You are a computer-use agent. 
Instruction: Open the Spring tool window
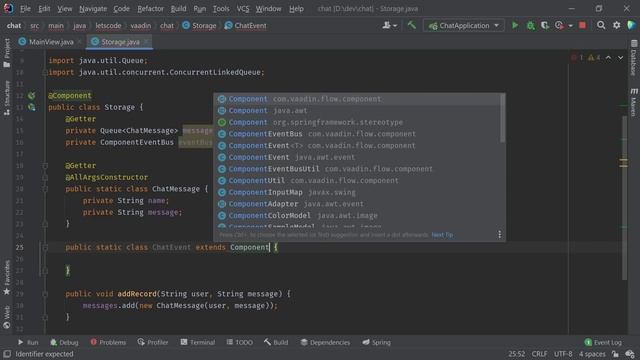(x=376, y=342)
